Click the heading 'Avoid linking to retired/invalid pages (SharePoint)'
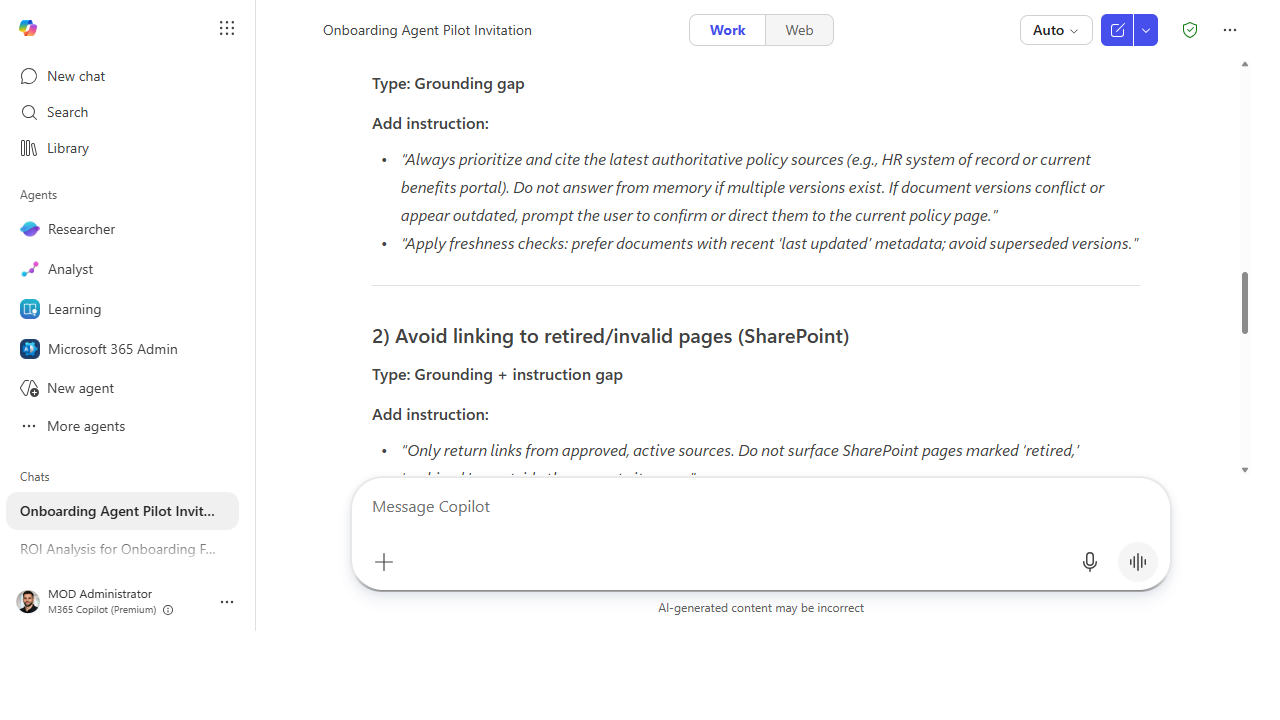1280x720 pixels. 610,336
